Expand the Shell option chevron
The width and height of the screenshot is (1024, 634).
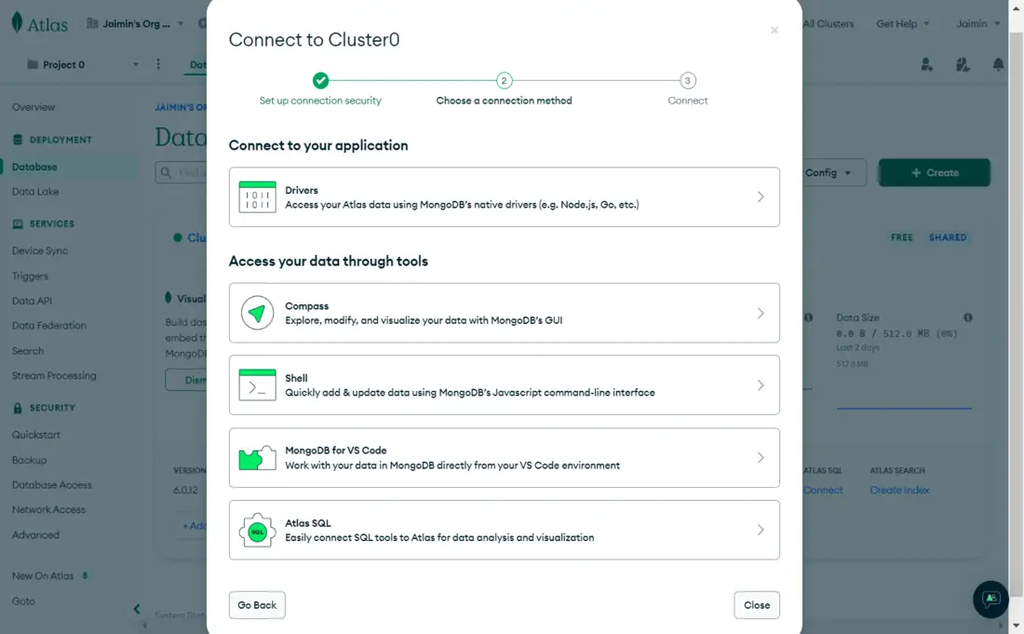click(x=760, y=385)
